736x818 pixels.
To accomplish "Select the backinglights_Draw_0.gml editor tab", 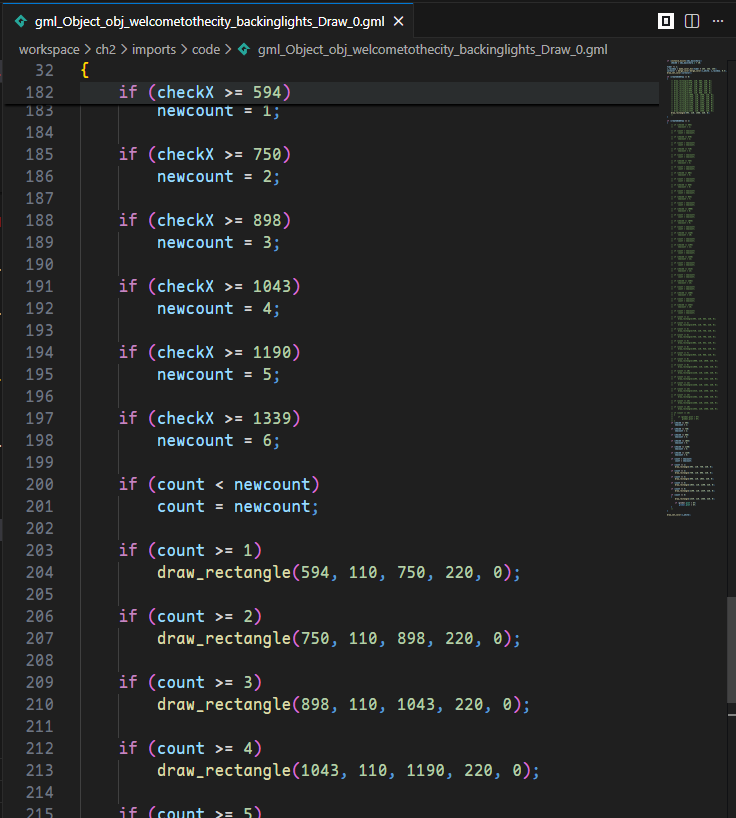I will tap(209, 21).
